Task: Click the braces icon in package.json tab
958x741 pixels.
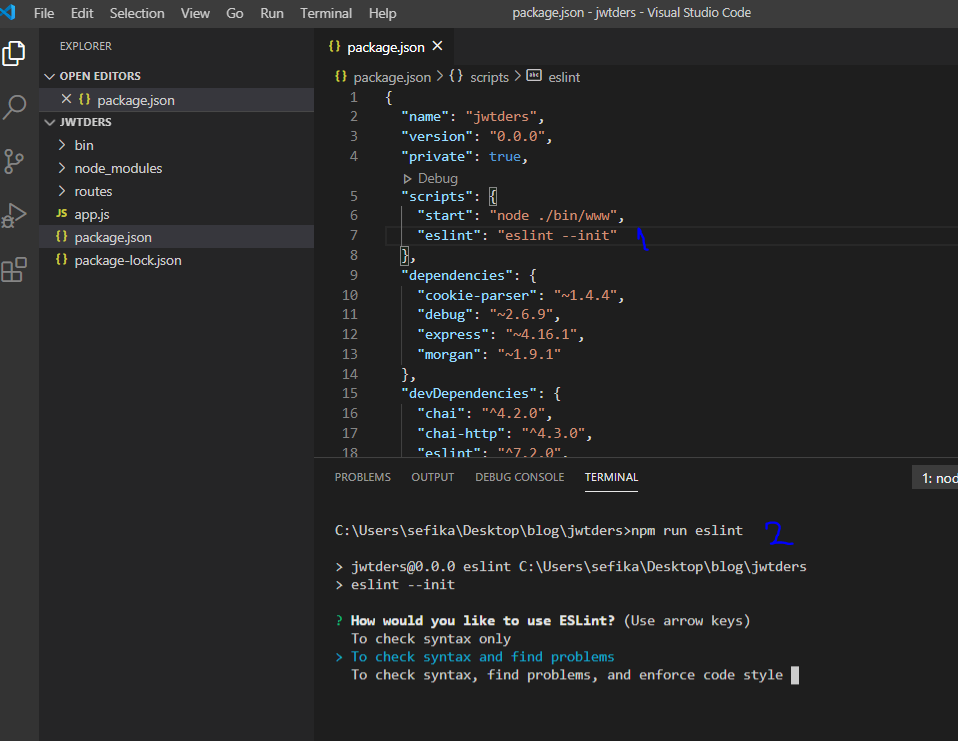Action: pyautogui.click(x=334, y=46)
